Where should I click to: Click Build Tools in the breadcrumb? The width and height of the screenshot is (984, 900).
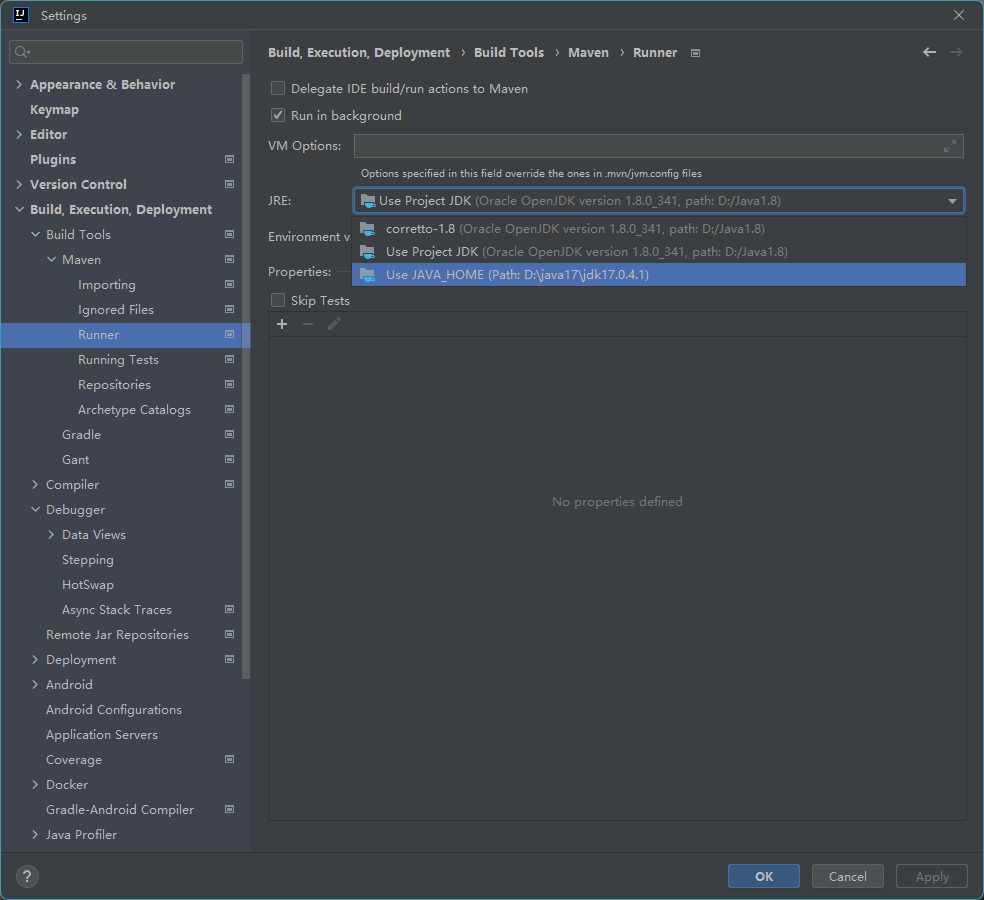point(509,53)
